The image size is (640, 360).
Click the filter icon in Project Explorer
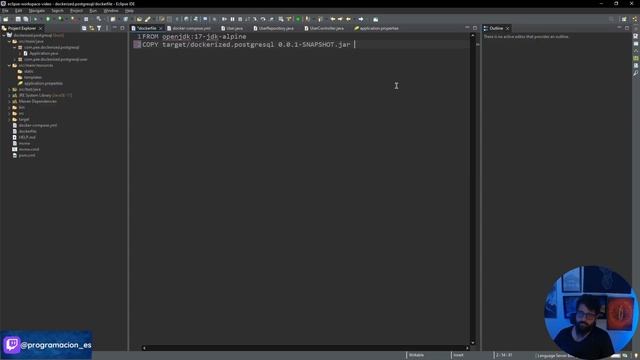99,28
